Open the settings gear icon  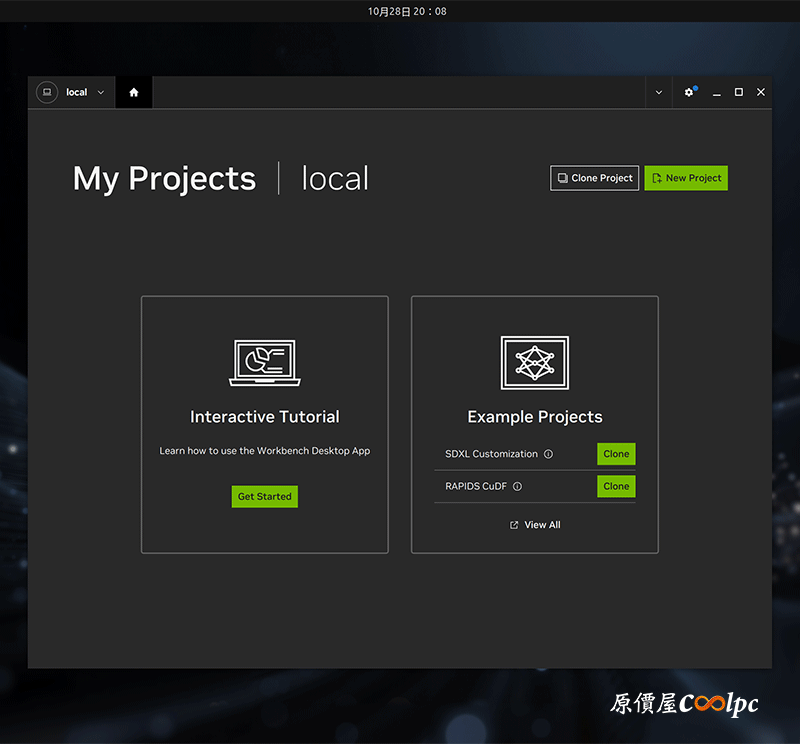689,92
